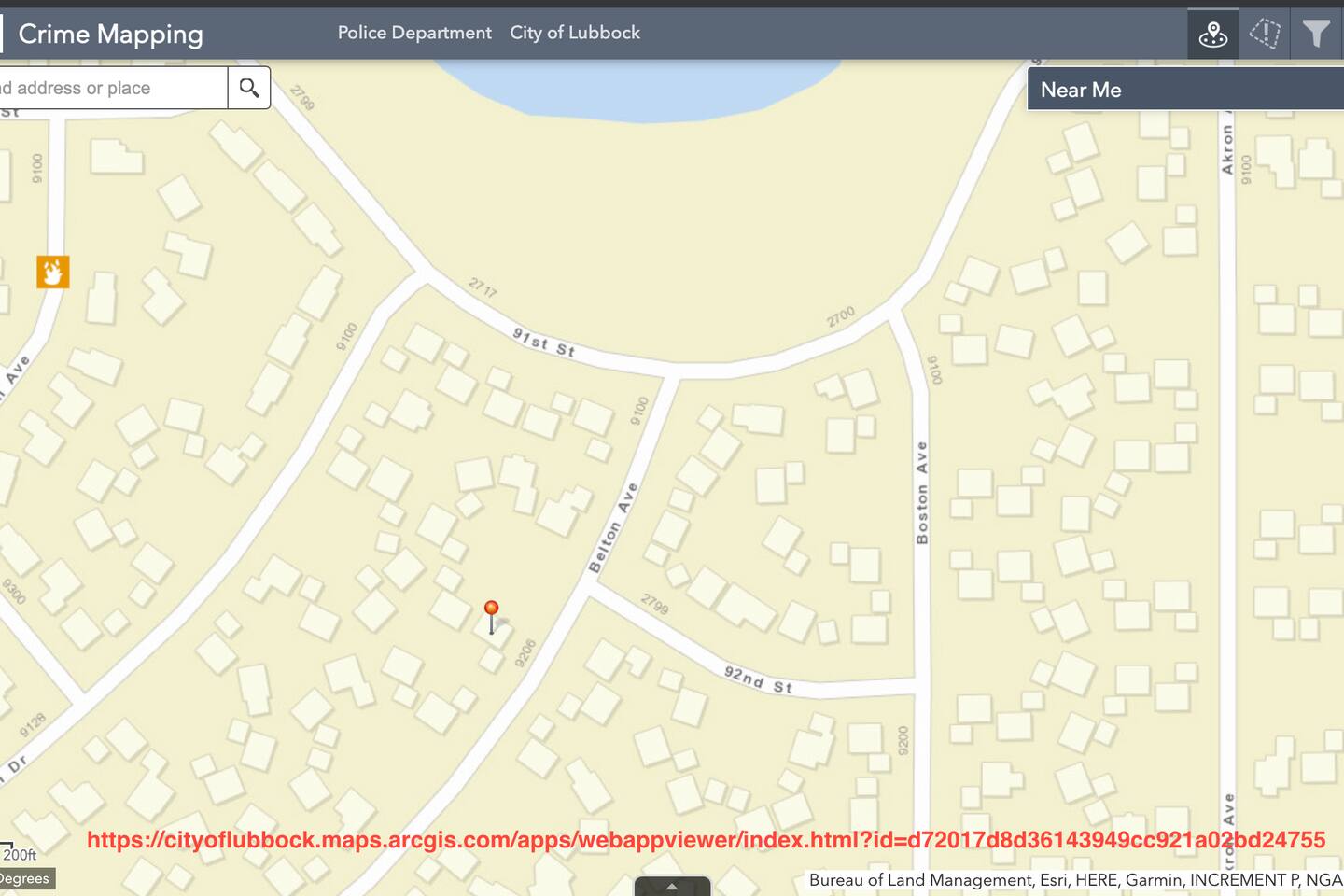The height and width of the screenshot is (896, 1344).
Task: Open the Near Me widget icon
Action: point(1212,35)
